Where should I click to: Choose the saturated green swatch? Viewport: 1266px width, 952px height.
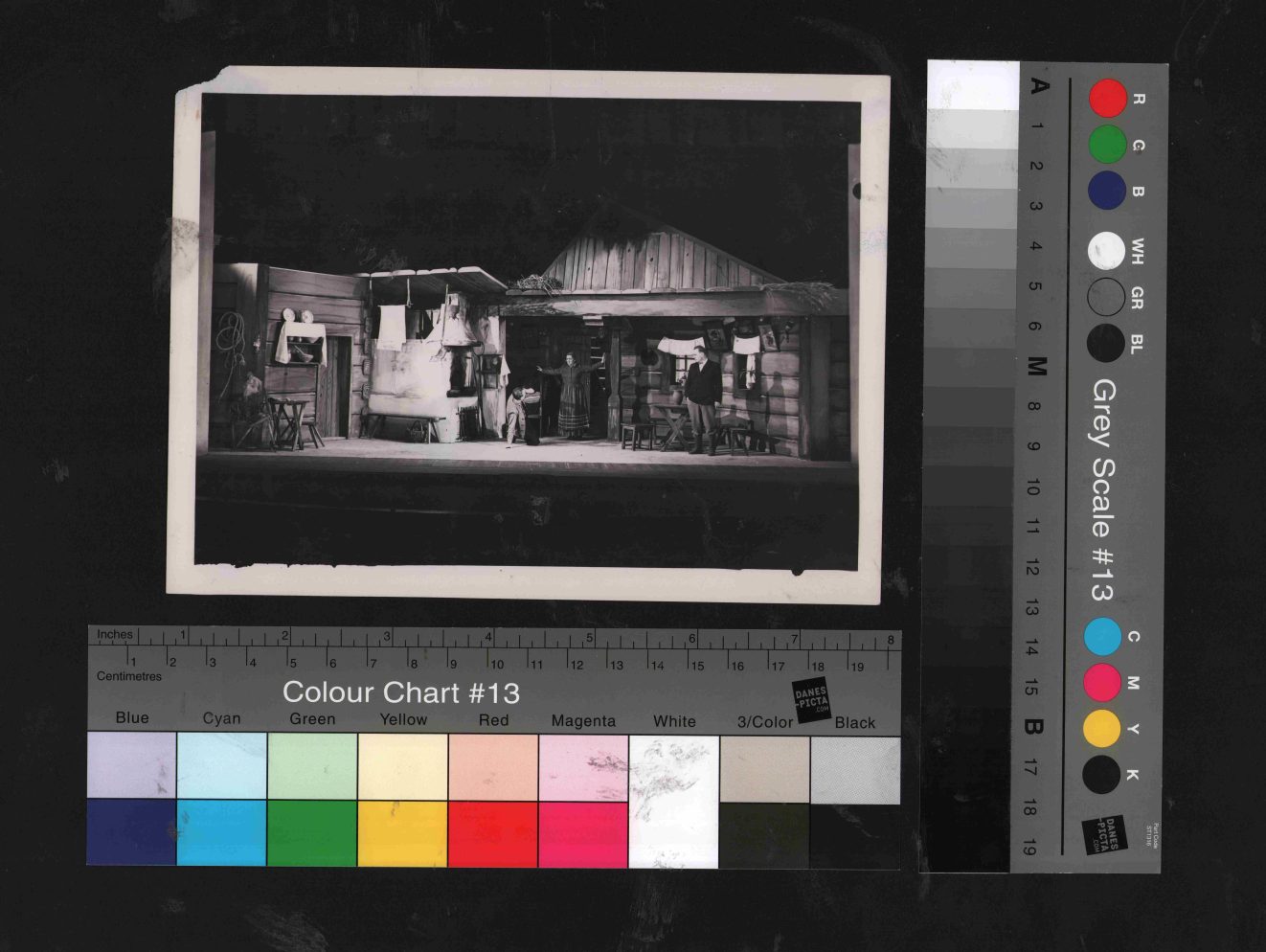(312, 832)
